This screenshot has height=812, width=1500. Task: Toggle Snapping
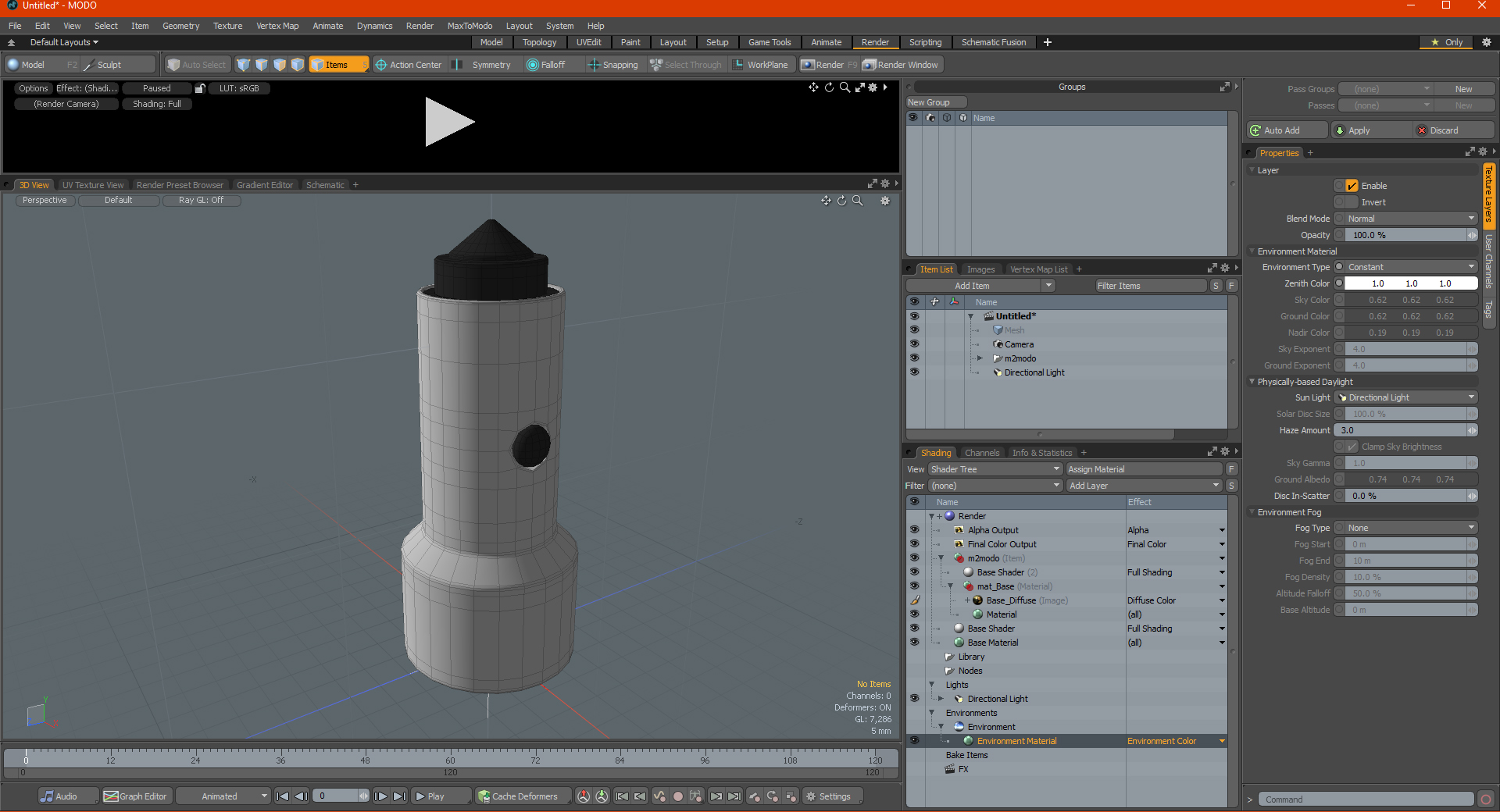(x=612, y=65)
